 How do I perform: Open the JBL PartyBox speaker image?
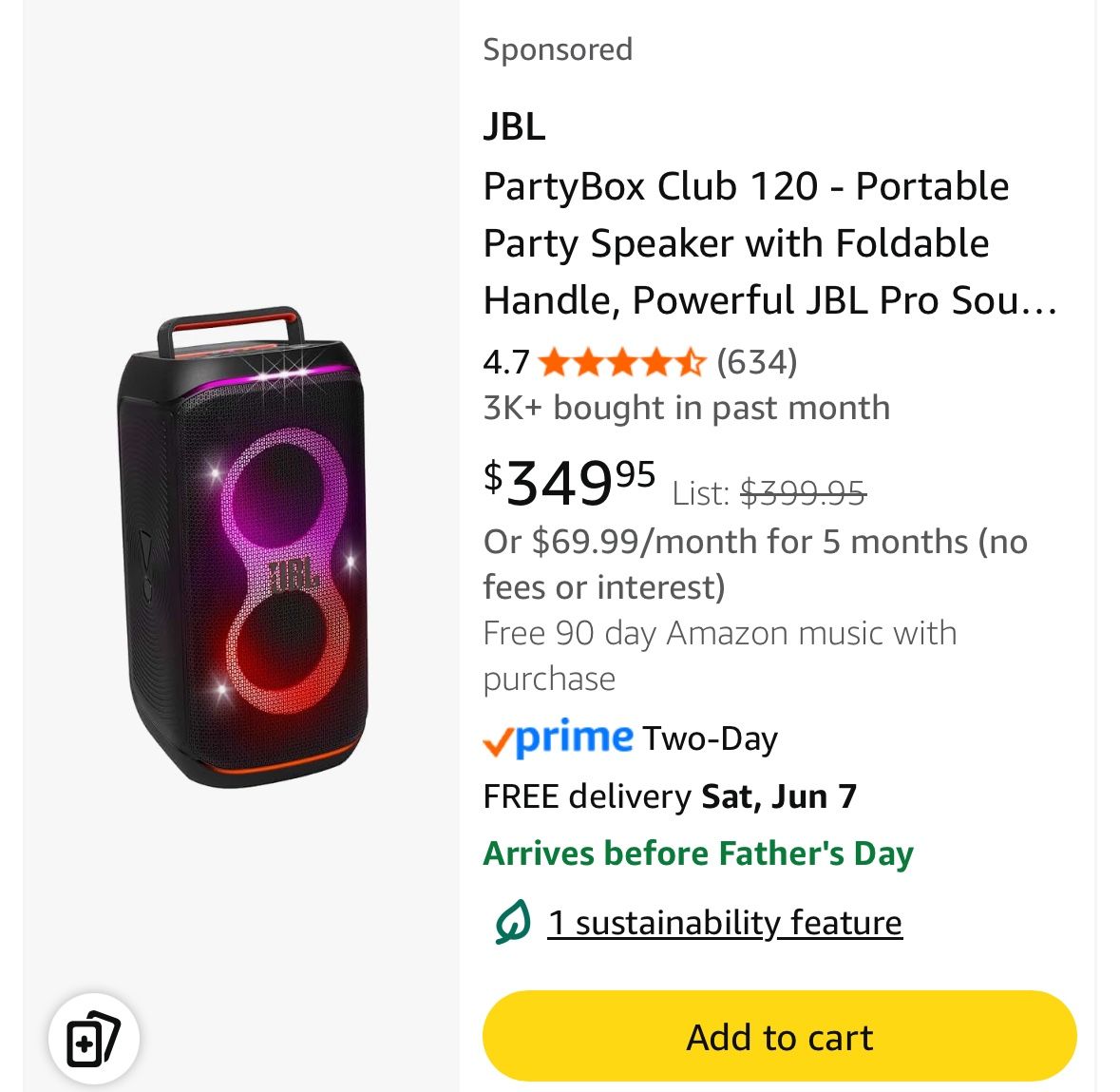(241, 546)
